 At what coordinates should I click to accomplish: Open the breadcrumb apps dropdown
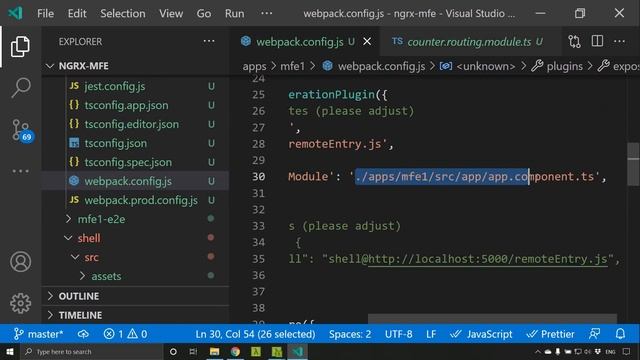(254, 66)
